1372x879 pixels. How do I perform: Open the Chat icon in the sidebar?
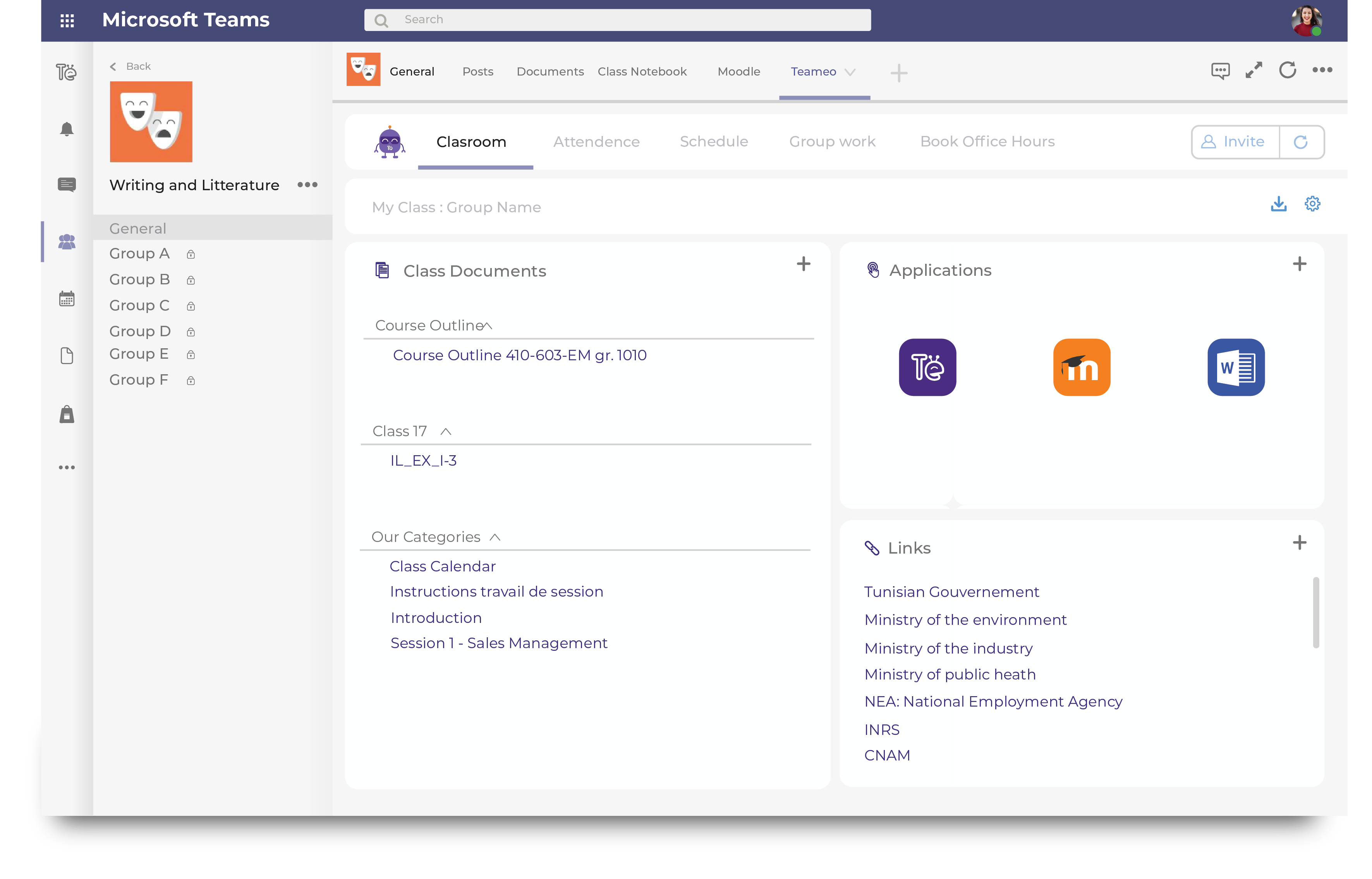[66, 184]
